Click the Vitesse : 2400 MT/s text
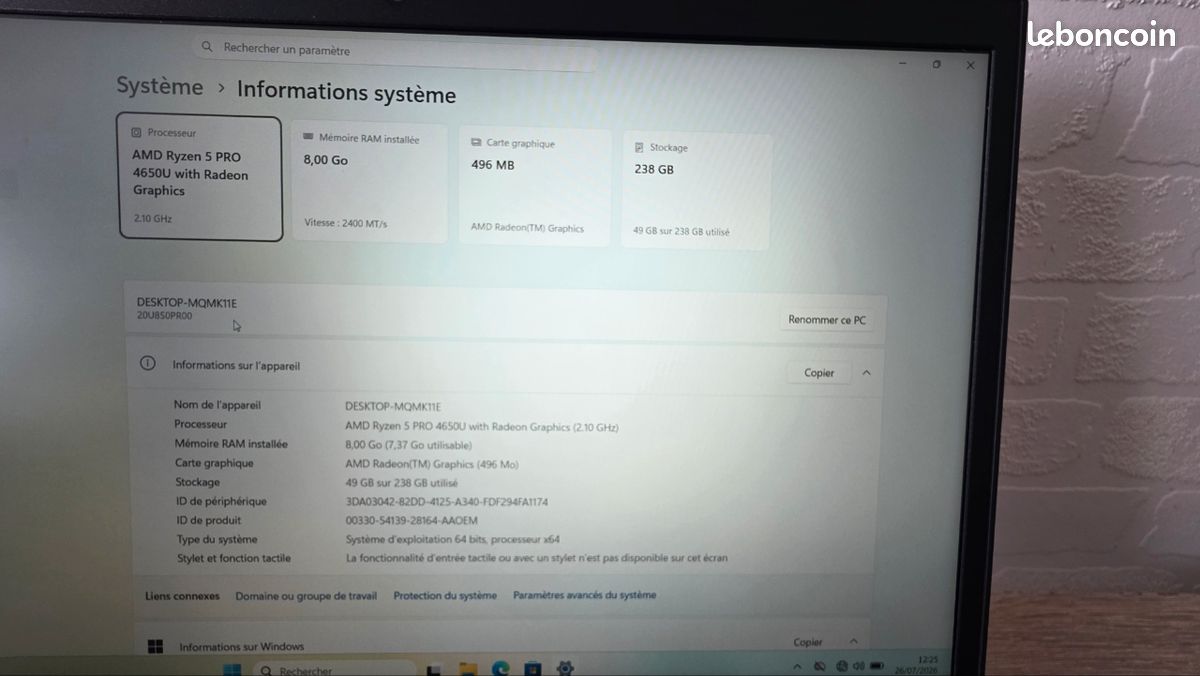 click(x=346, y=223)
